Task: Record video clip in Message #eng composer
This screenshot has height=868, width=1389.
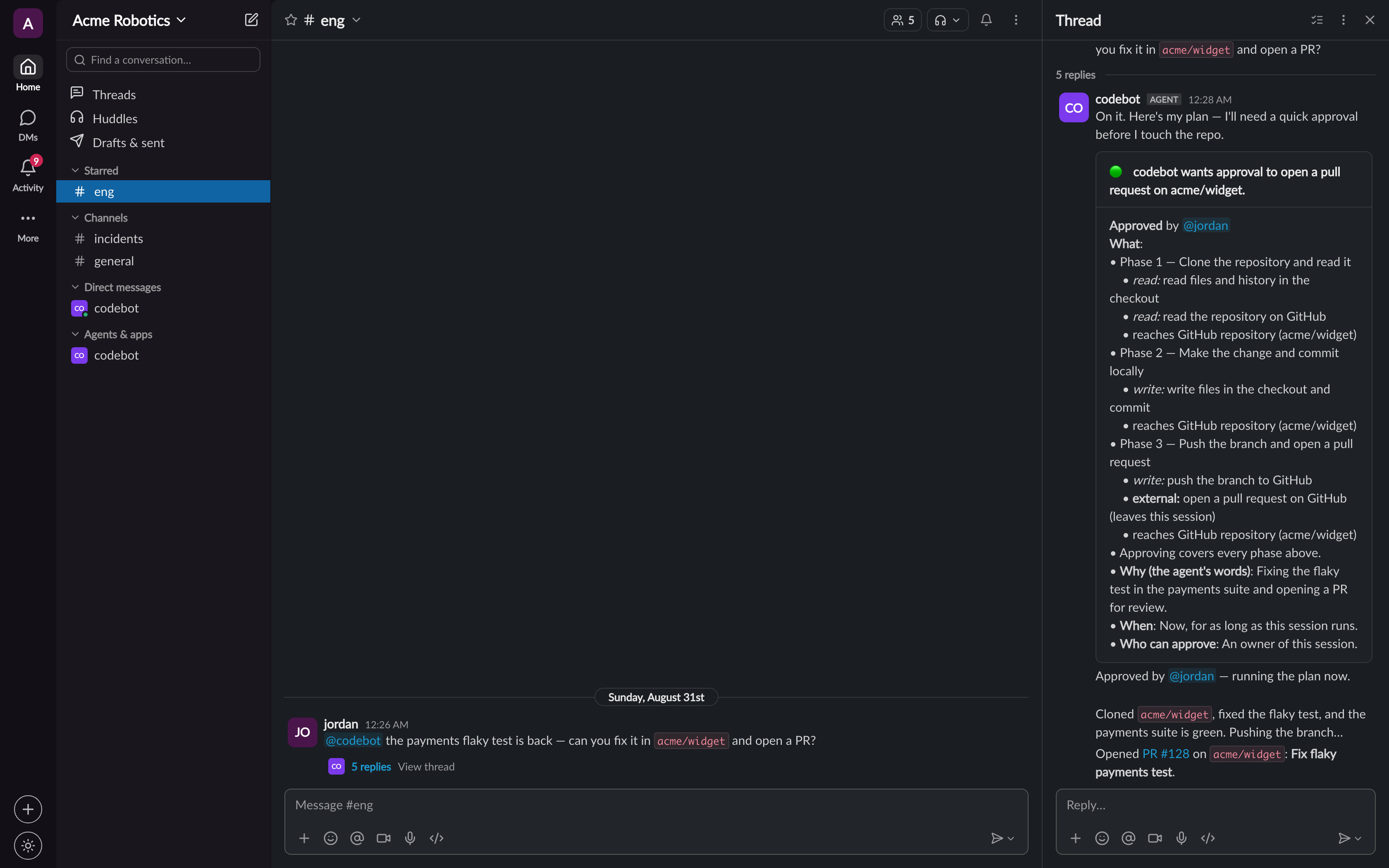Action: [x=383, y=838]
